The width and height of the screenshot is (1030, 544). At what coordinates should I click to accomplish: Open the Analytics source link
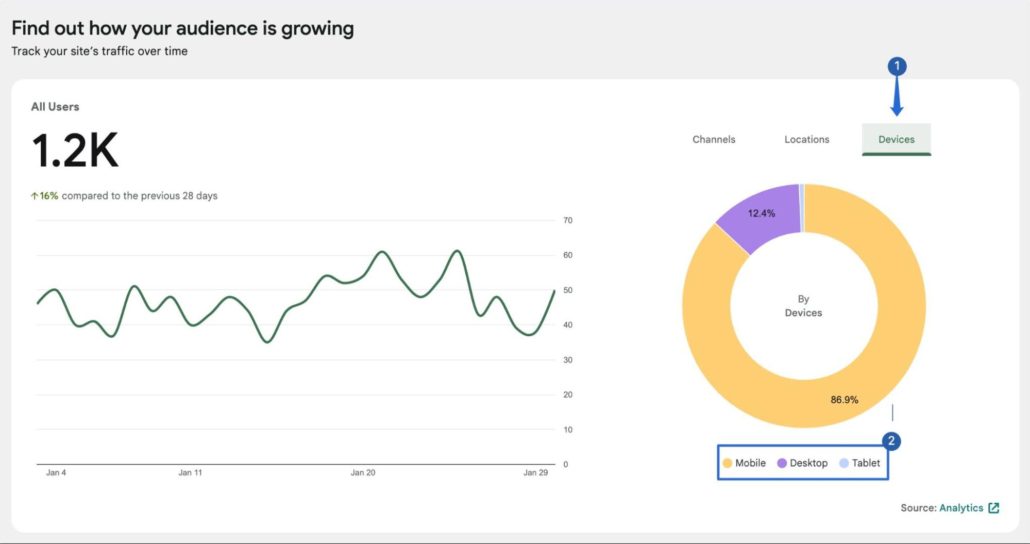961,508
